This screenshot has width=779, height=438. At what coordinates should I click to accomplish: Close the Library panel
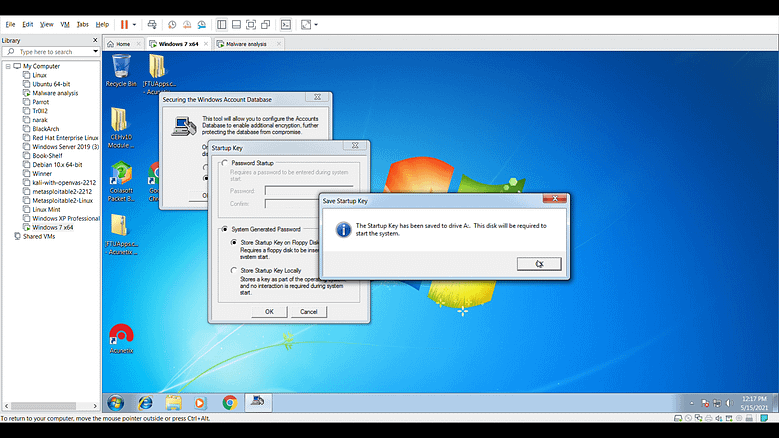click(95, 40)
